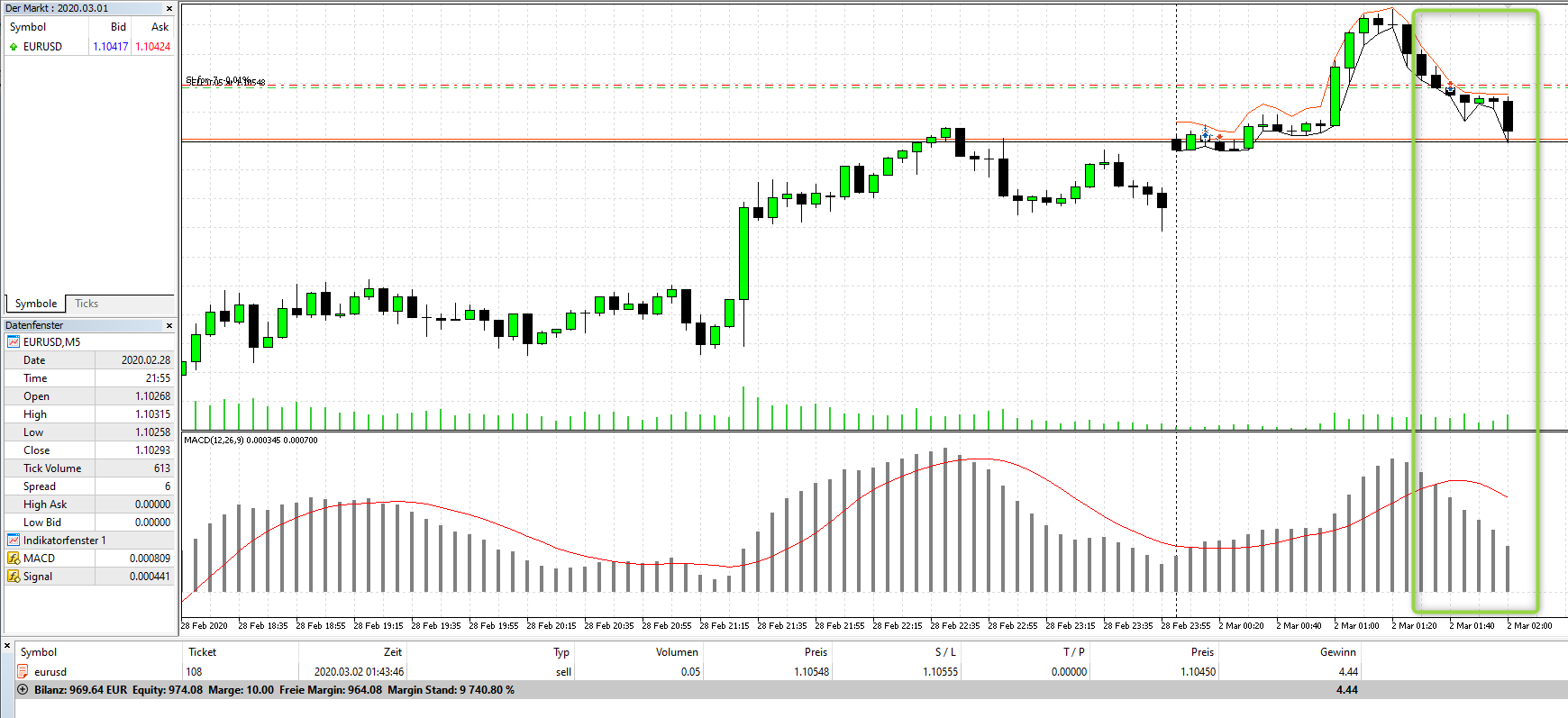Click the Low Bid value 0.00000
Screen dimensions: 1568x718
point(152,523)
